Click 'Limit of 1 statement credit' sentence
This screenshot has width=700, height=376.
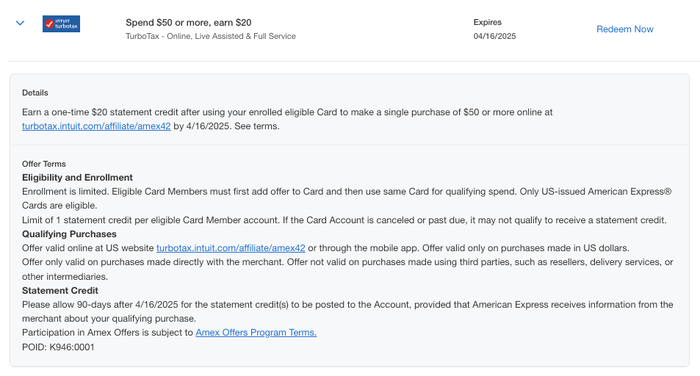click(x=344, y=220)
